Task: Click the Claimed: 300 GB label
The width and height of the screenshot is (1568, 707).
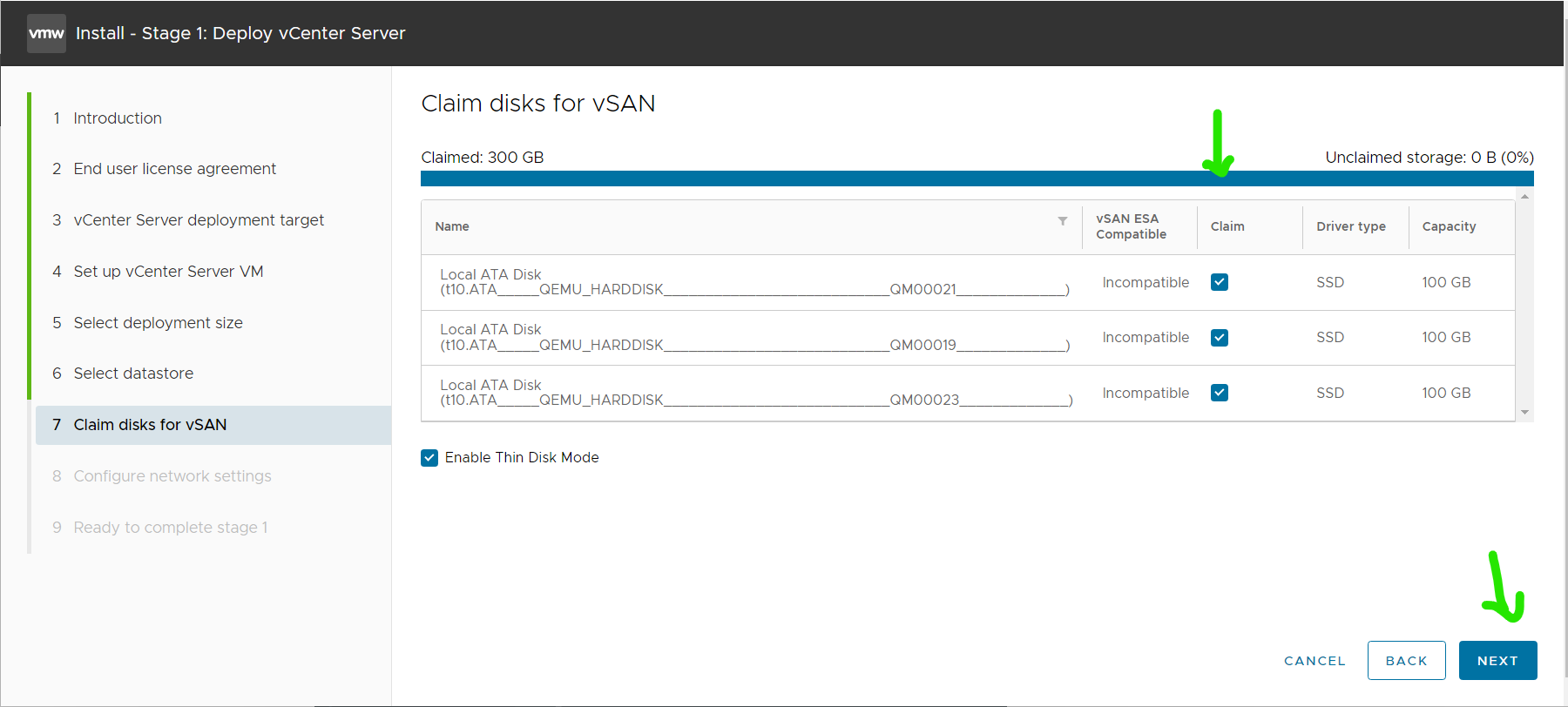Action: coord(483,158)
